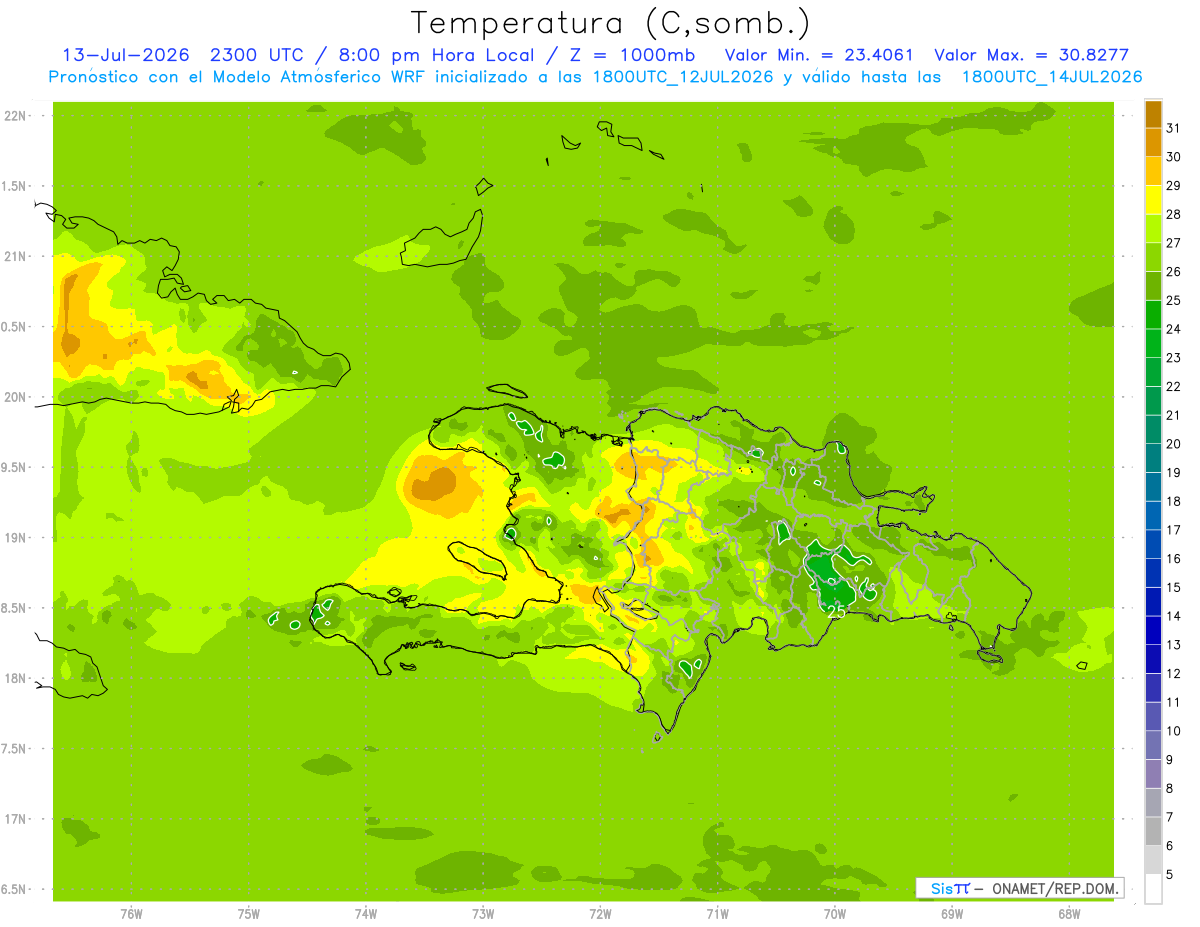Click the "70W" longitude label
The height and width of the screenshot is (927, 1200).
tap(834, 913)
